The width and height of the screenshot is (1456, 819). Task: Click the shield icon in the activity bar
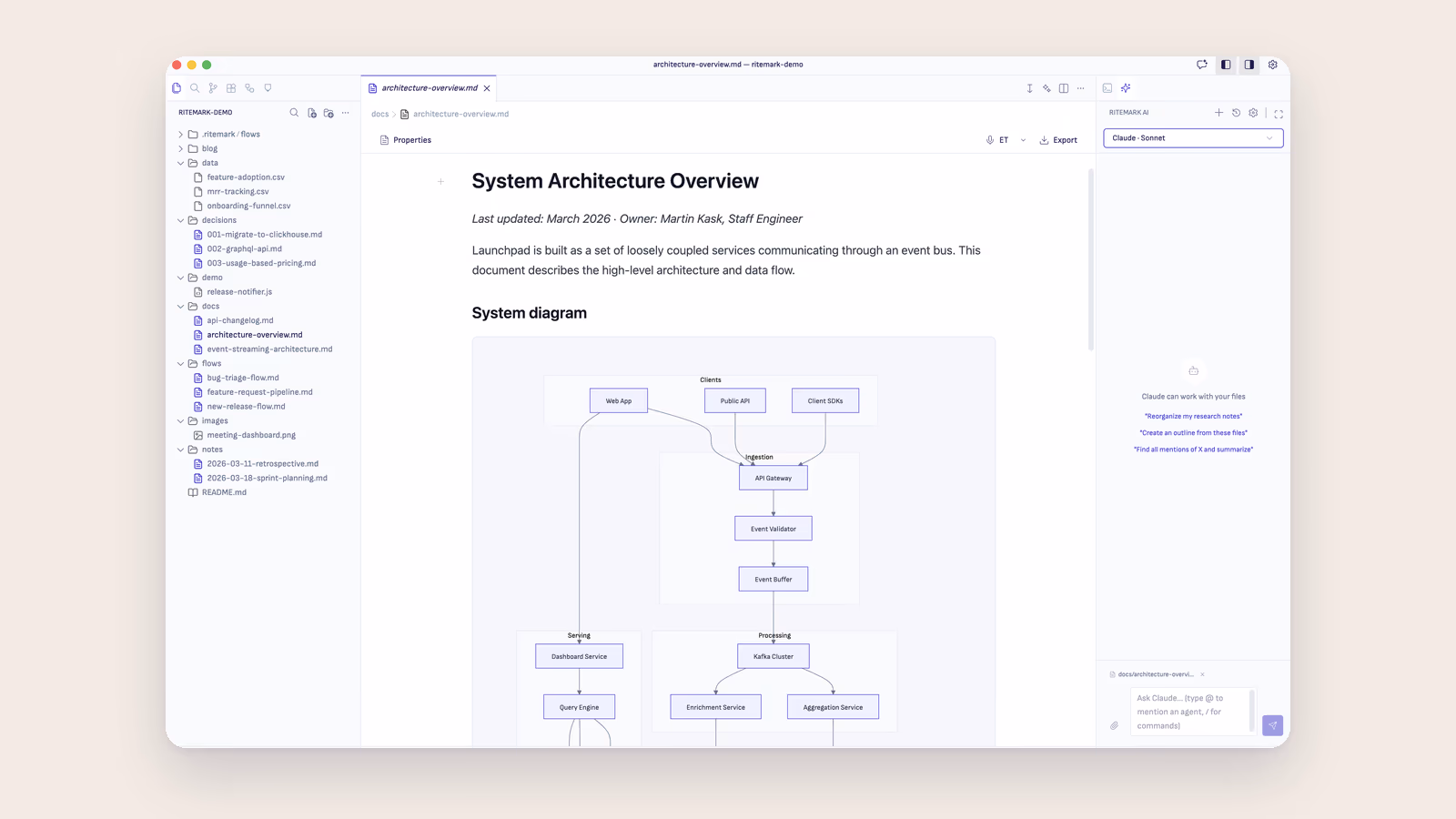pyautogui.click(x=268, y=88)
